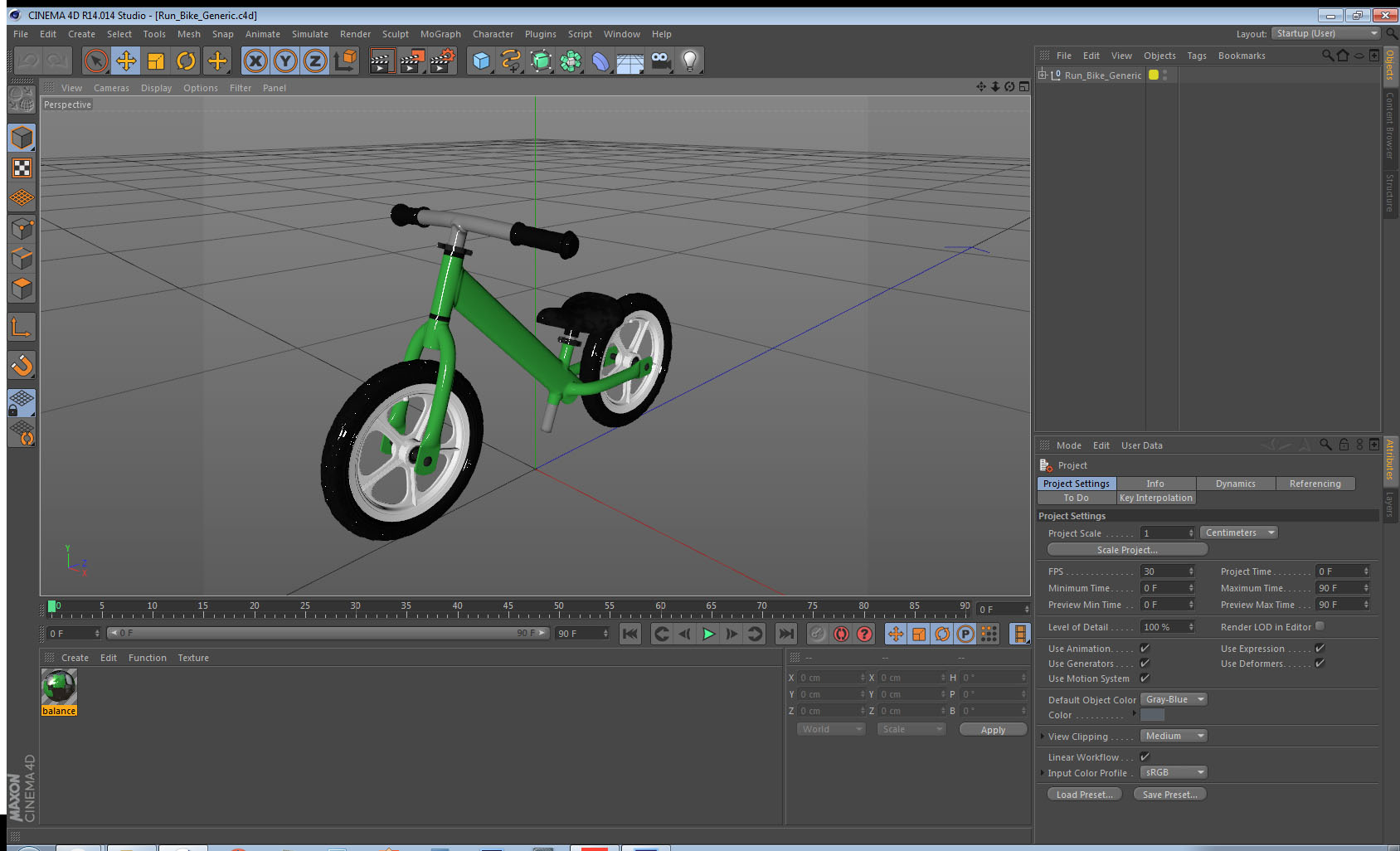Open the Scale mode dropdown
1400x851 pixels.
click(x=911, y=729)
